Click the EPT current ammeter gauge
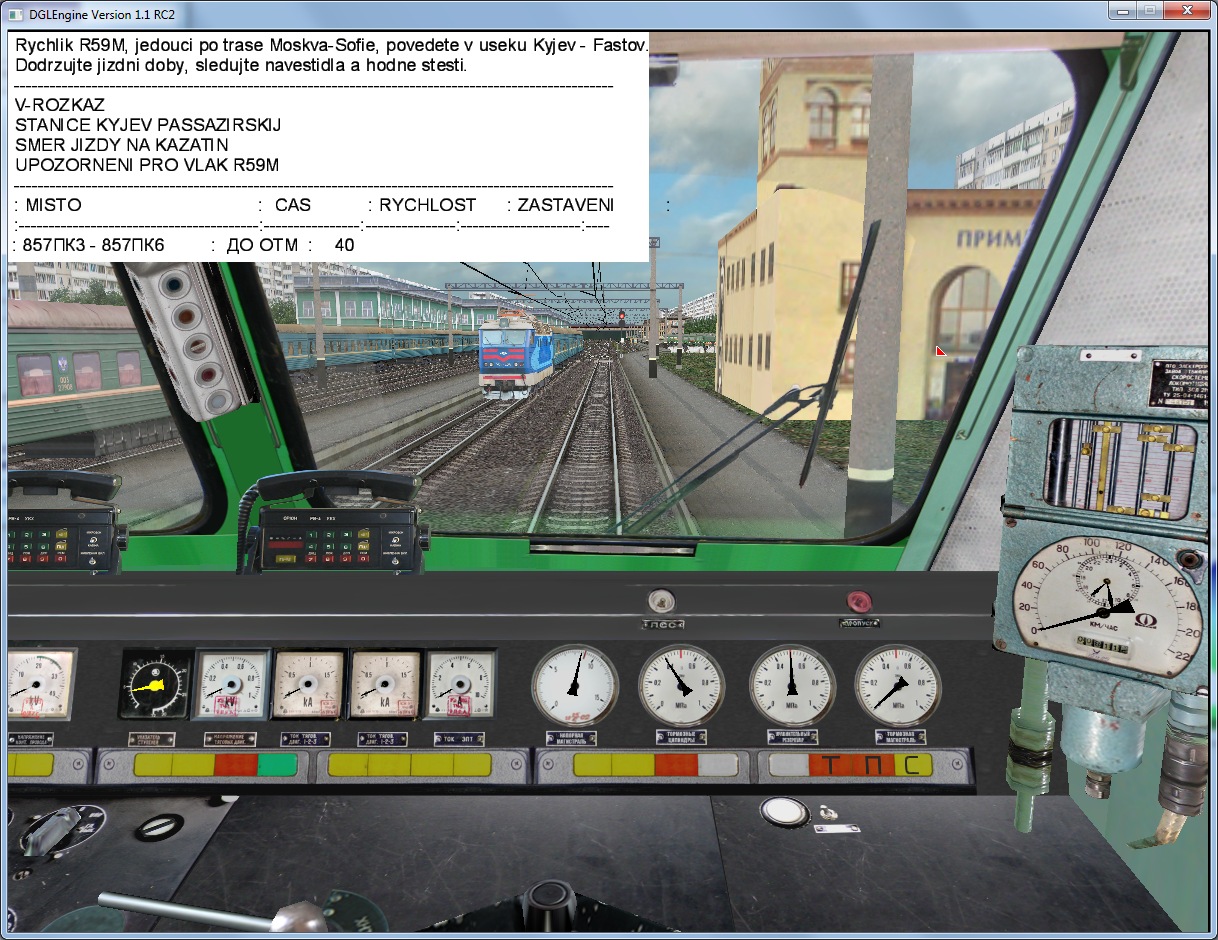Image resolution: width=1218 pixels, height=940 pixels. click(x=460, y=685)
